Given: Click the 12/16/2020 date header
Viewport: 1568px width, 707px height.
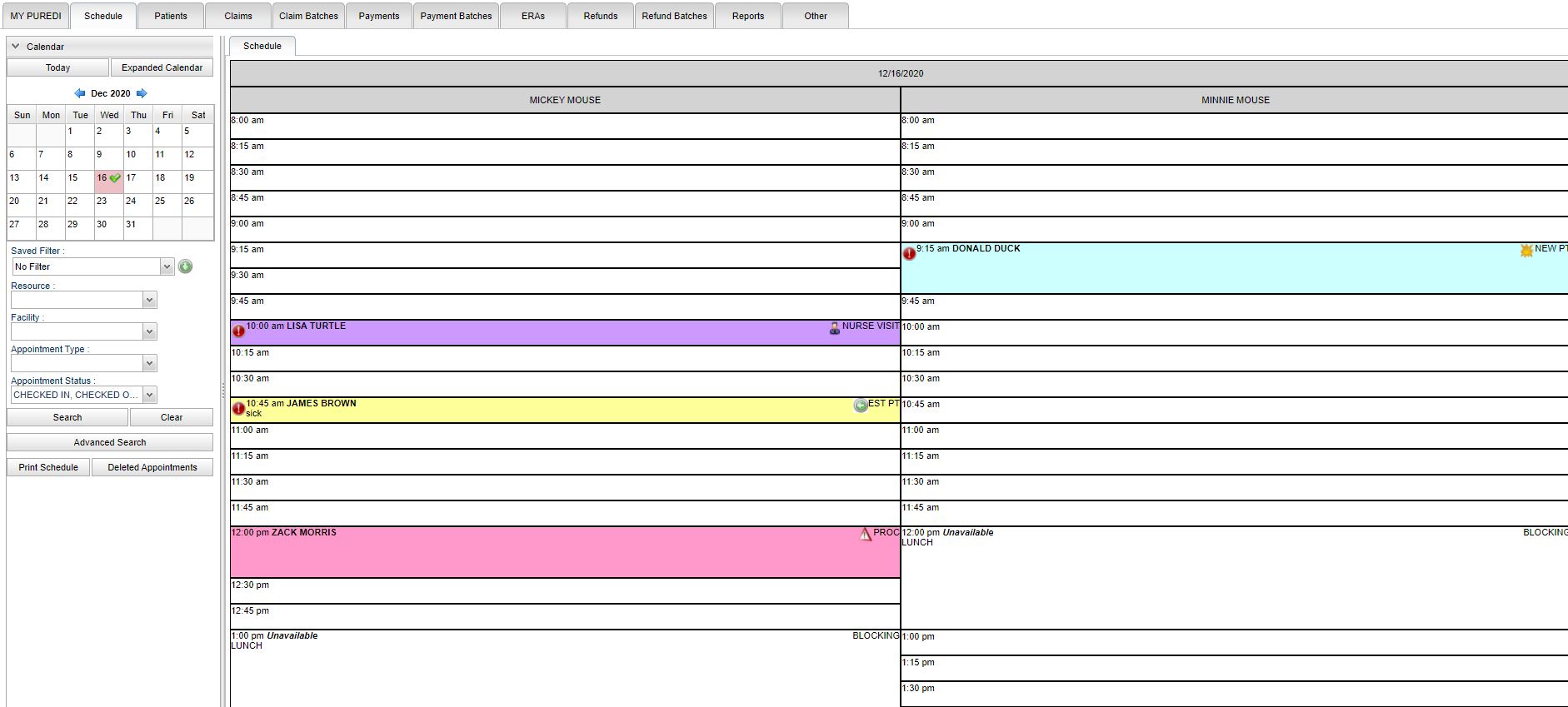Looking at the screenshot, I should 900,73.
